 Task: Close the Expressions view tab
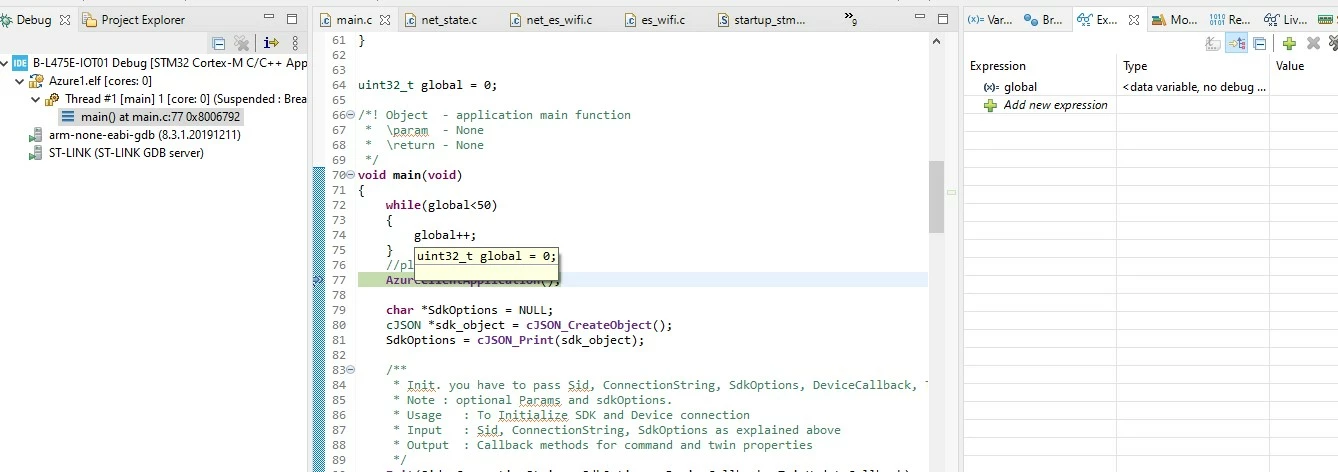tap(1134, 19)
